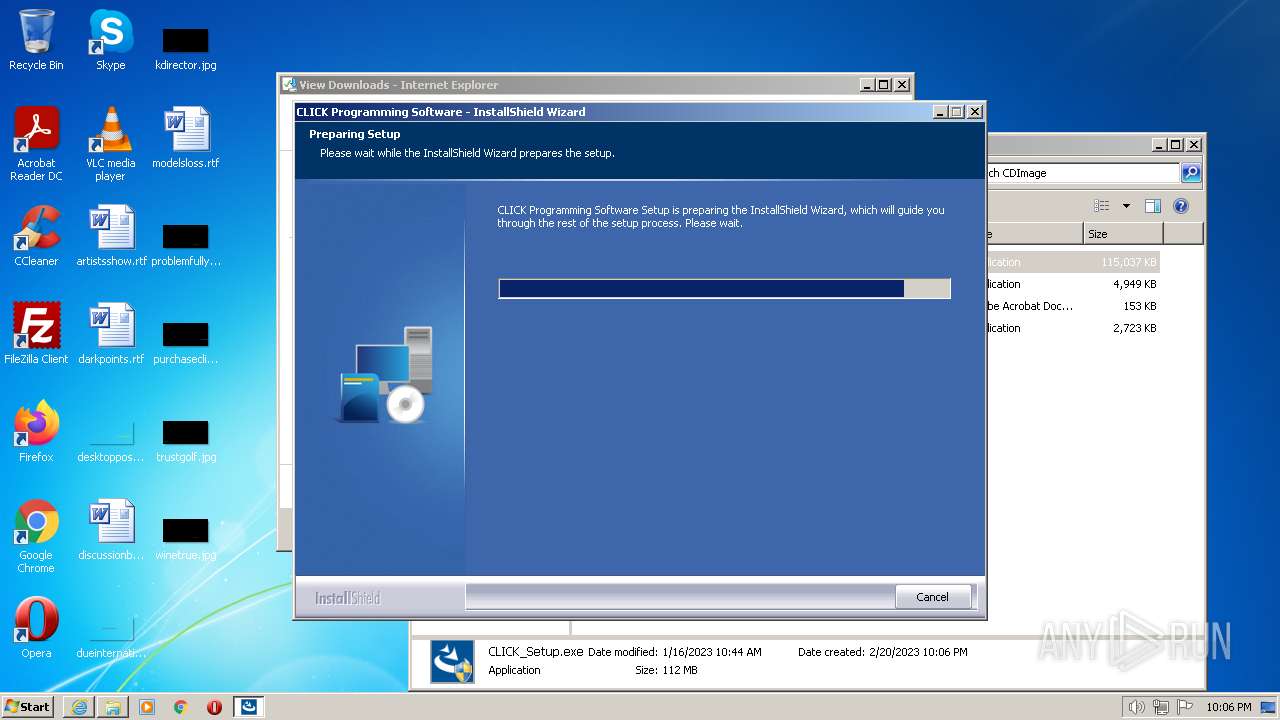The width and height of the screenshot is (1280, 720).
Task: Click the volume icon in system tray
Action: coord(1136,707)
